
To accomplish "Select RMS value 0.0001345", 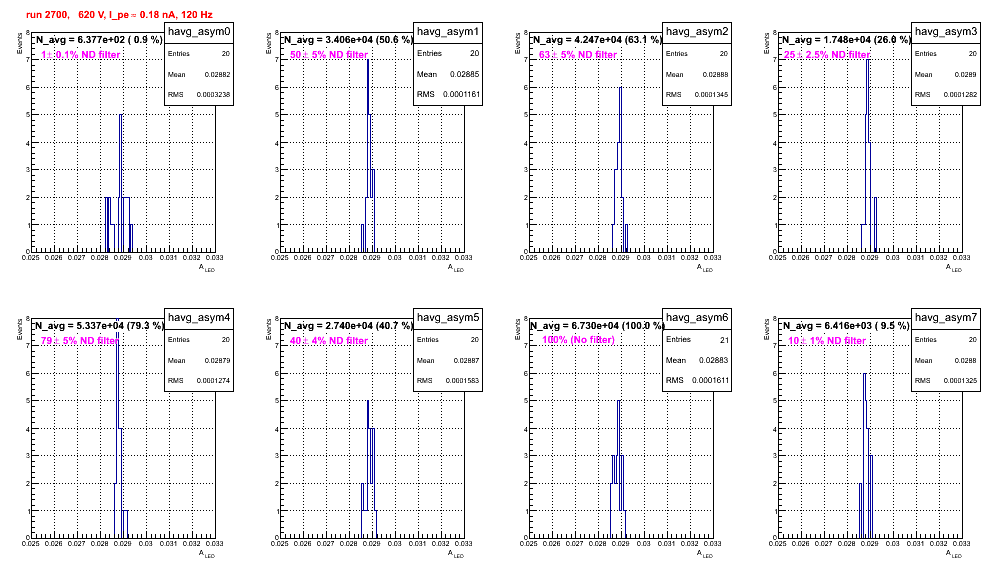I will pos(711,95).
